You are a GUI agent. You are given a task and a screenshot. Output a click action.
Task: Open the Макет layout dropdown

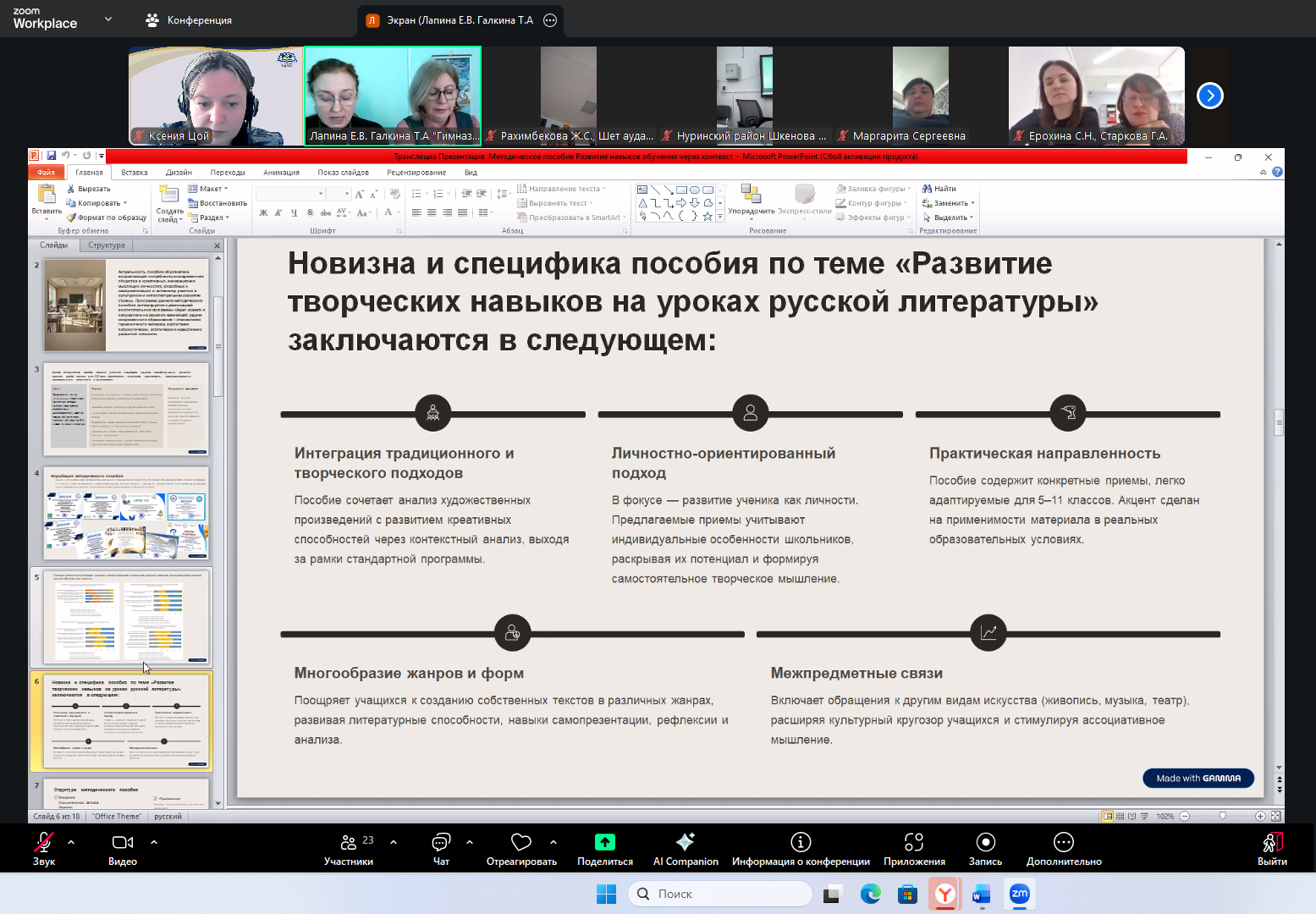210,188
